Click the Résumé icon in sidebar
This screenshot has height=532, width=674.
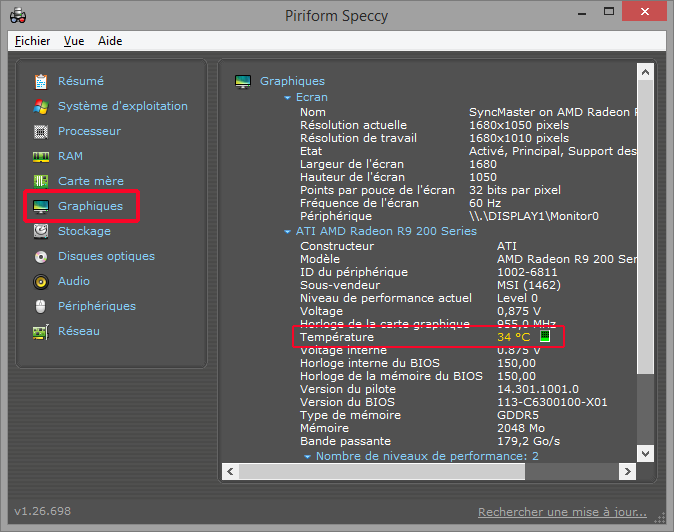coord(41,81)
